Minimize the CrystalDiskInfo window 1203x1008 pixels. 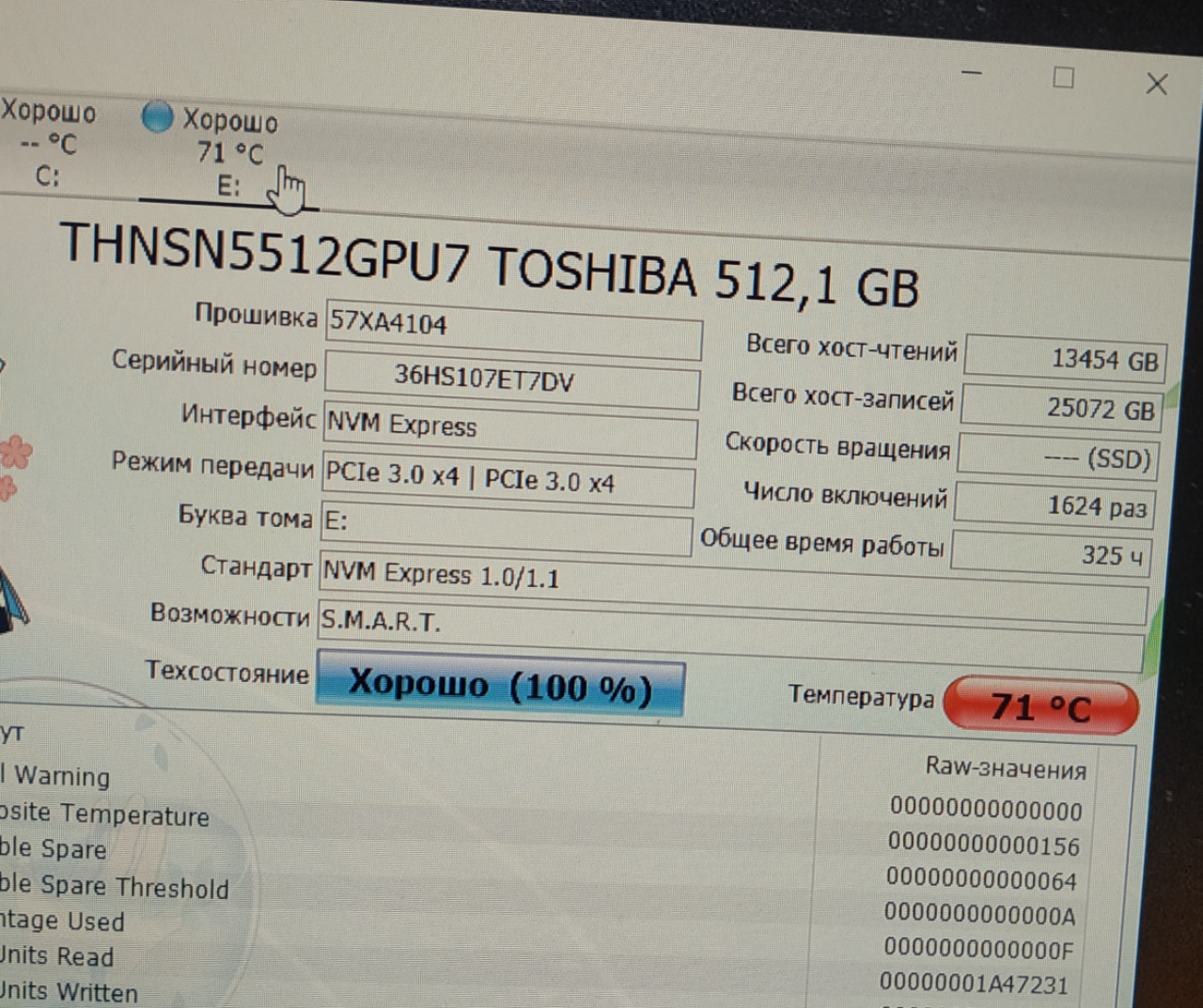click(x=972, y=72)
